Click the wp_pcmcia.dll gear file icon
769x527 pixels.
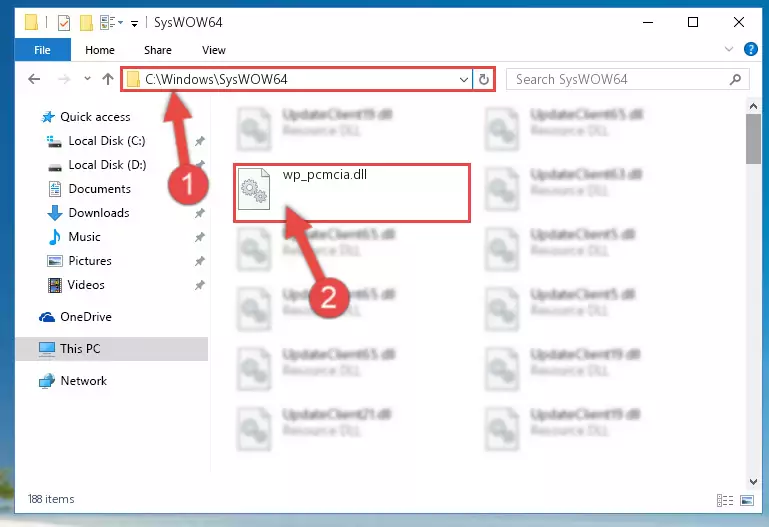[x=254, y=189]
